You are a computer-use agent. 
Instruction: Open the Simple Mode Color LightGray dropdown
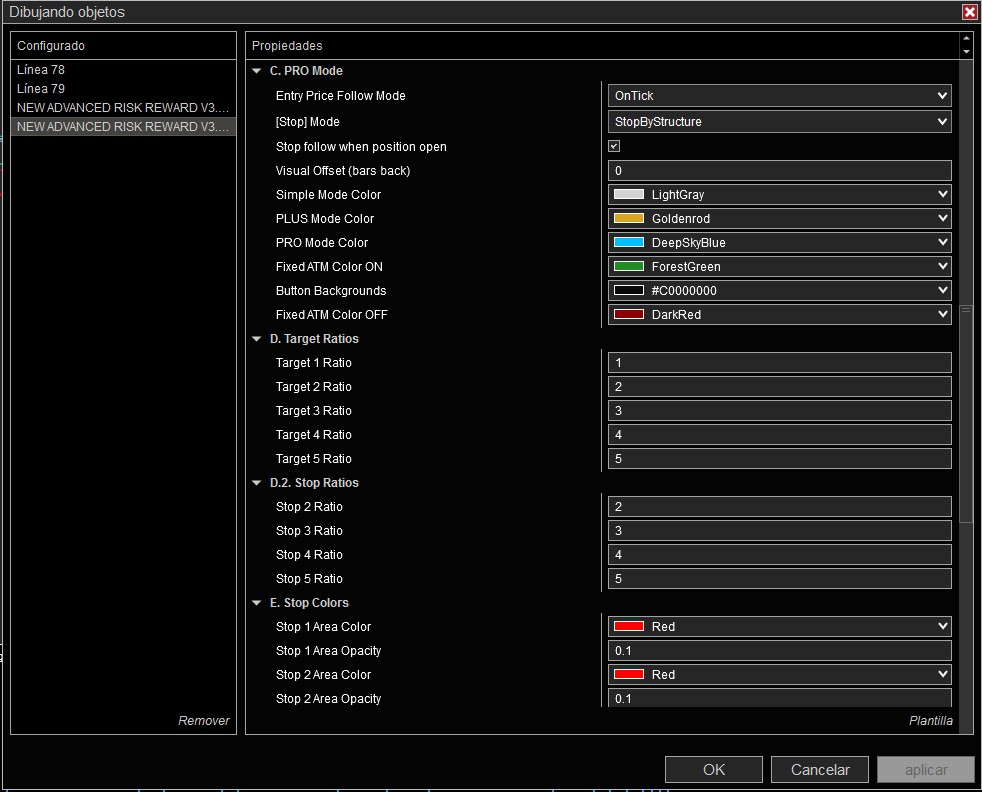[x=779, y=195]
